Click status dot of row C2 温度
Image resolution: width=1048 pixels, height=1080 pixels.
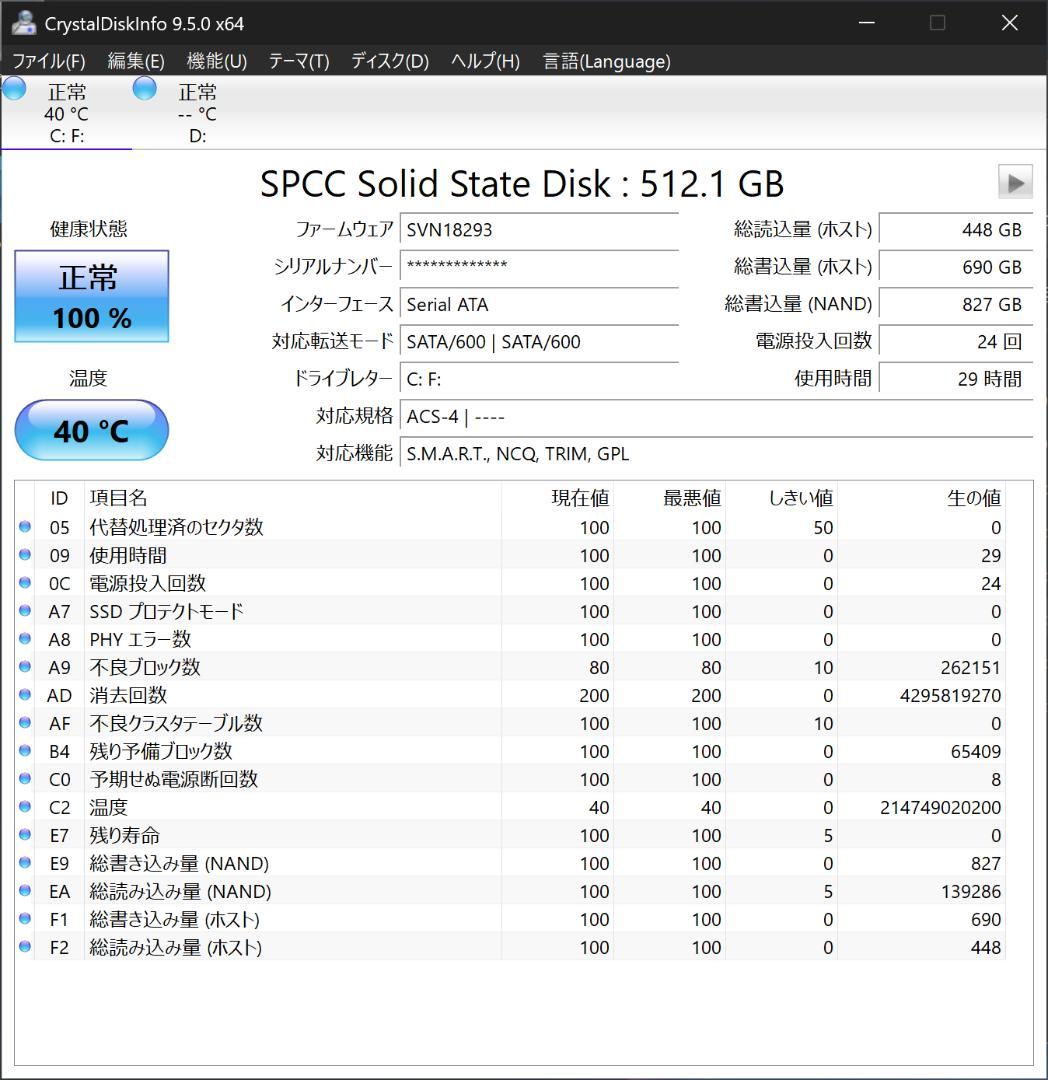tap(25, 807)
